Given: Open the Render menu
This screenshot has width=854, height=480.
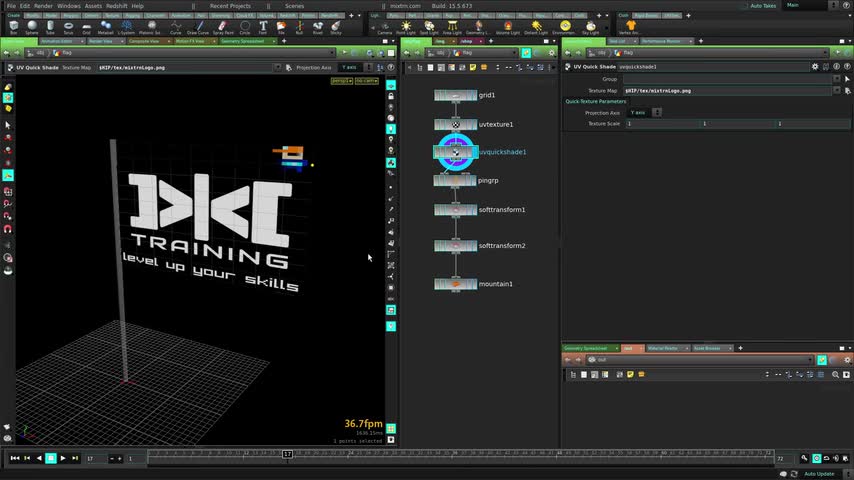Looking at the screenshot, I should click(43, 6).
